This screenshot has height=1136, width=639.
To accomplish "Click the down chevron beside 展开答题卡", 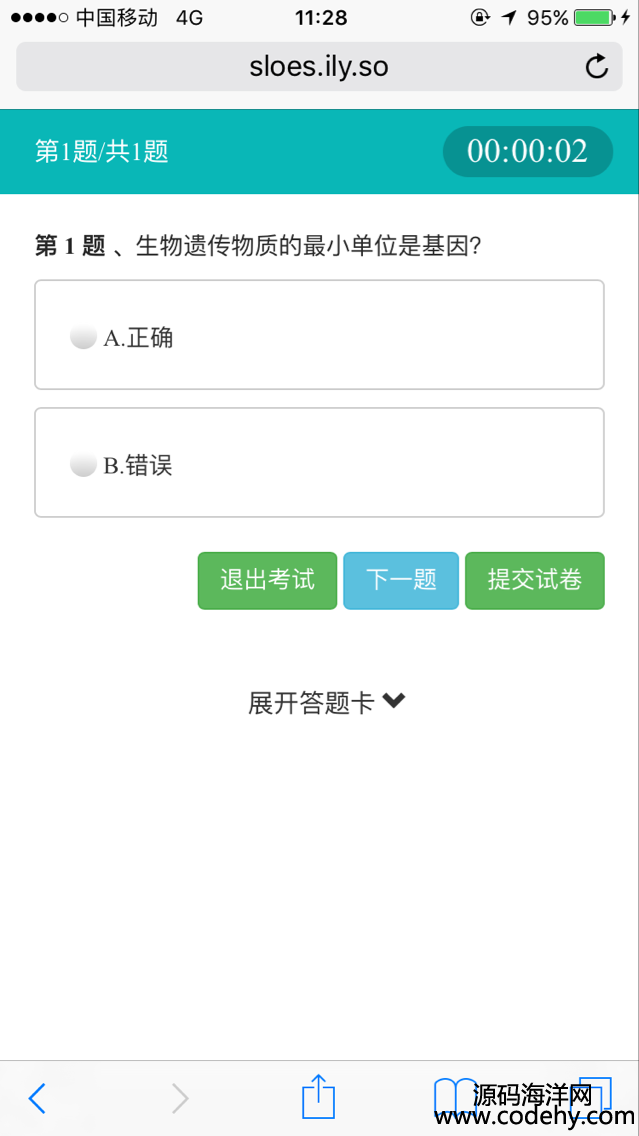I will coord(394,702).
